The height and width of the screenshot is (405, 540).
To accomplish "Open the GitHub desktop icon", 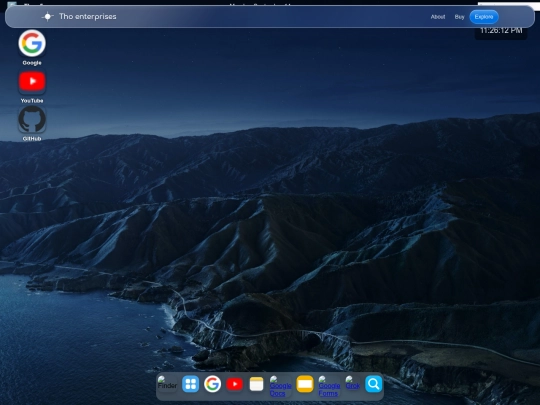I will point(32,119).
